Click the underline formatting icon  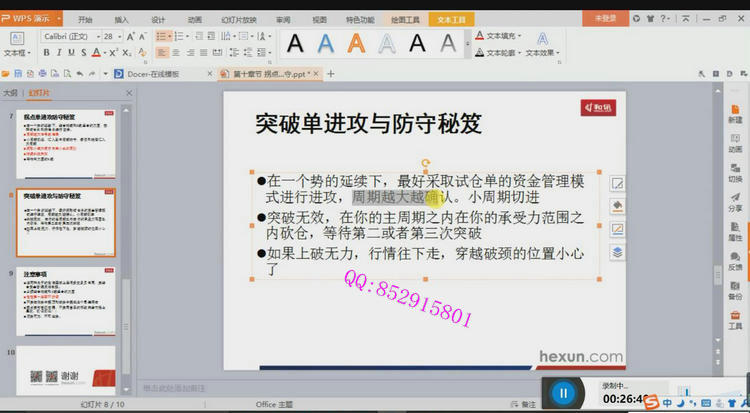click(x=72, y=53)
